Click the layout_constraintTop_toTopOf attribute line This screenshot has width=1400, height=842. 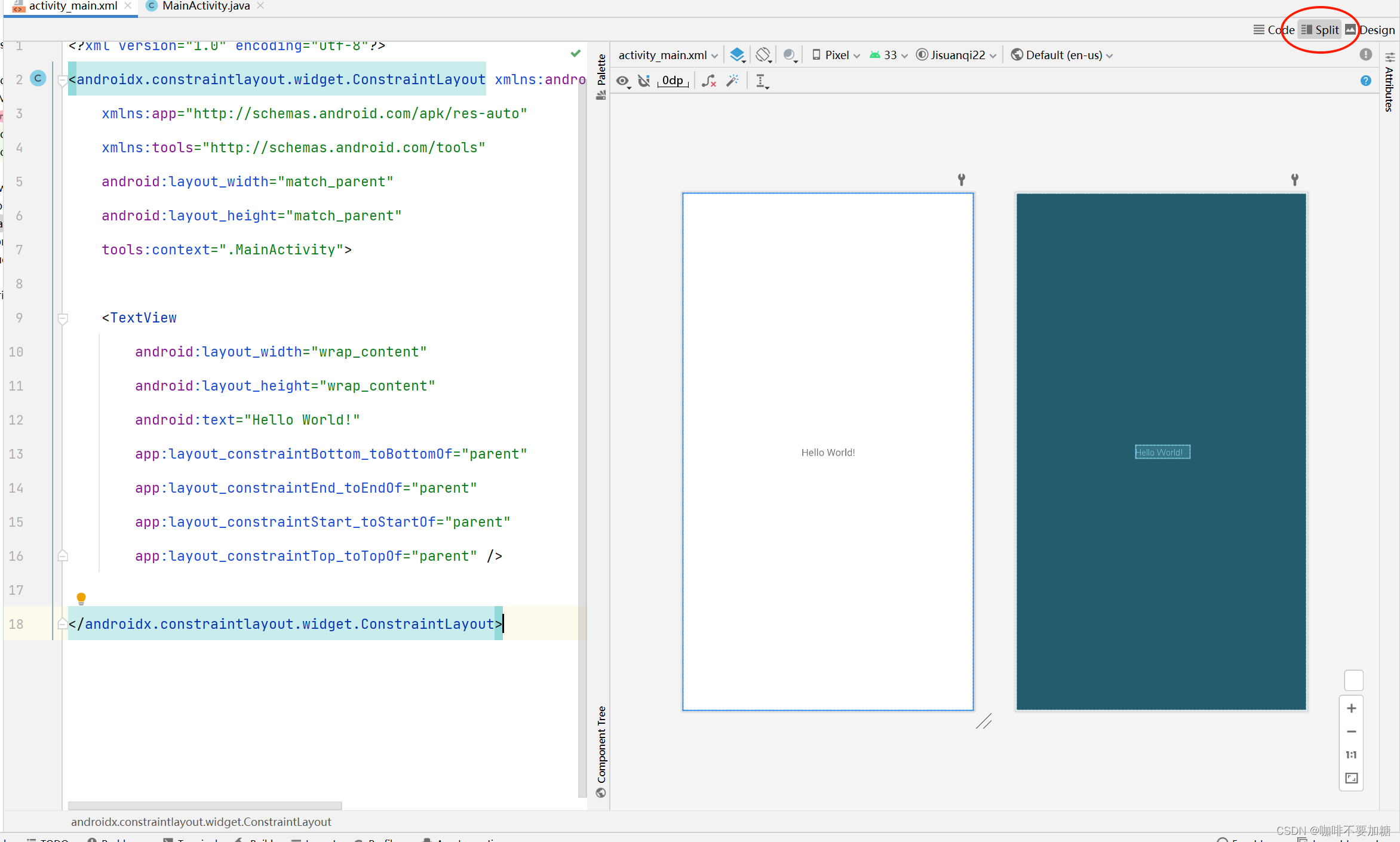click(x=318, y=556)
